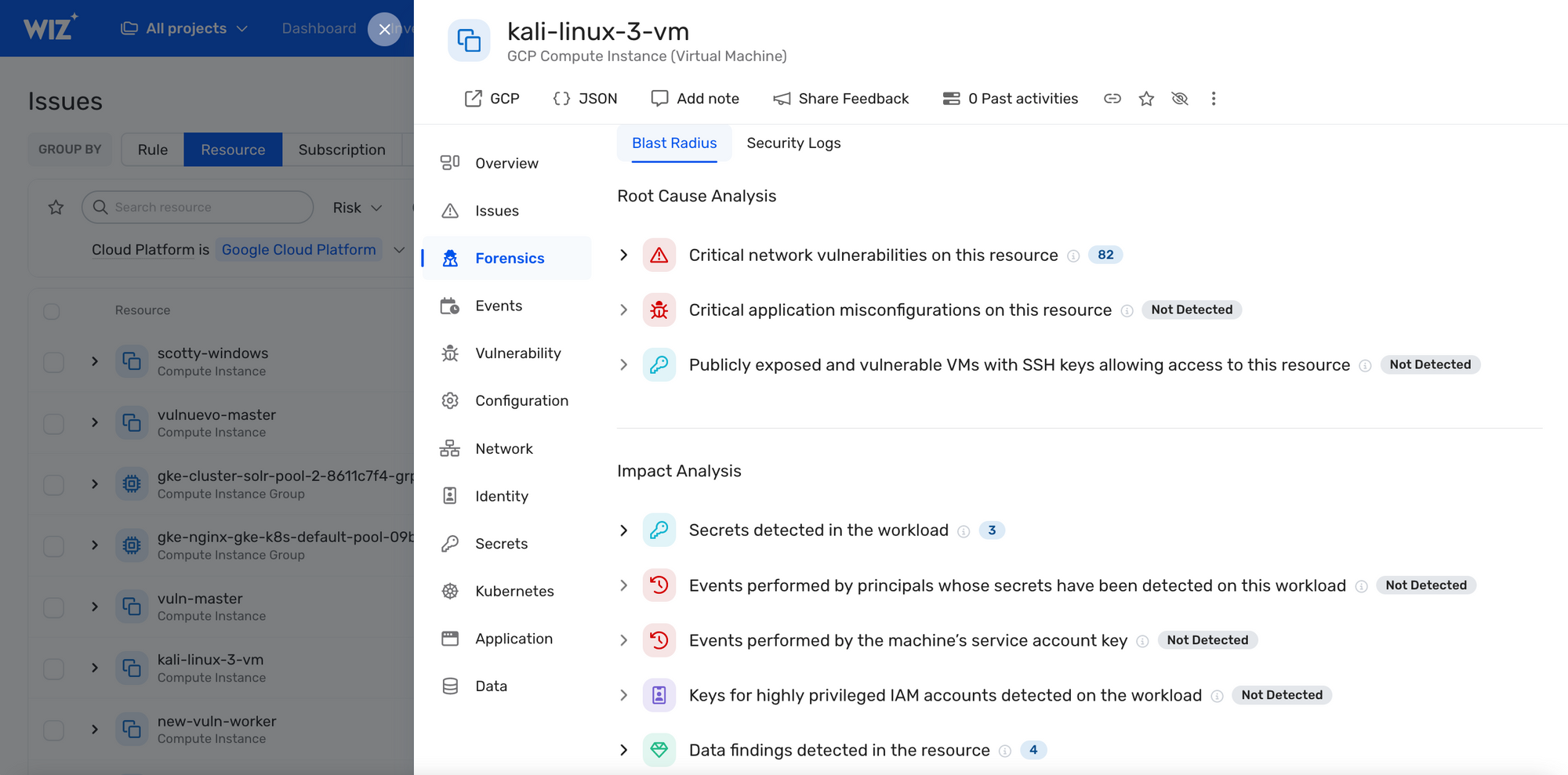Open Application section

[x=506, y=639]
